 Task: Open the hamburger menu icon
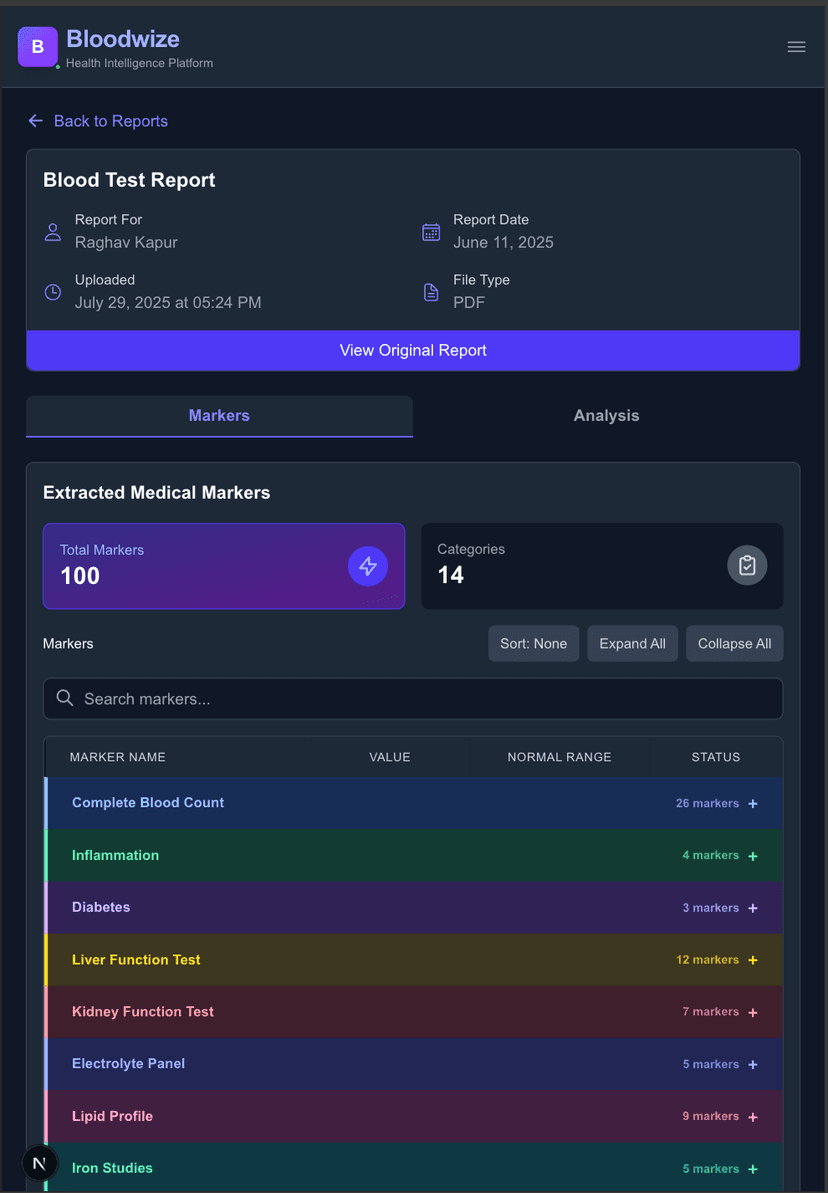pos(796,47)
